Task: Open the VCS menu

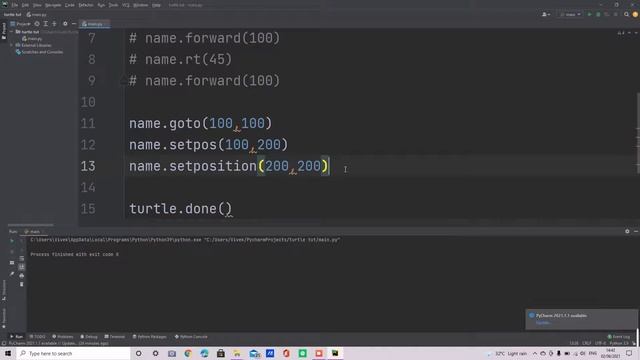Action: [x=126, y=5]
